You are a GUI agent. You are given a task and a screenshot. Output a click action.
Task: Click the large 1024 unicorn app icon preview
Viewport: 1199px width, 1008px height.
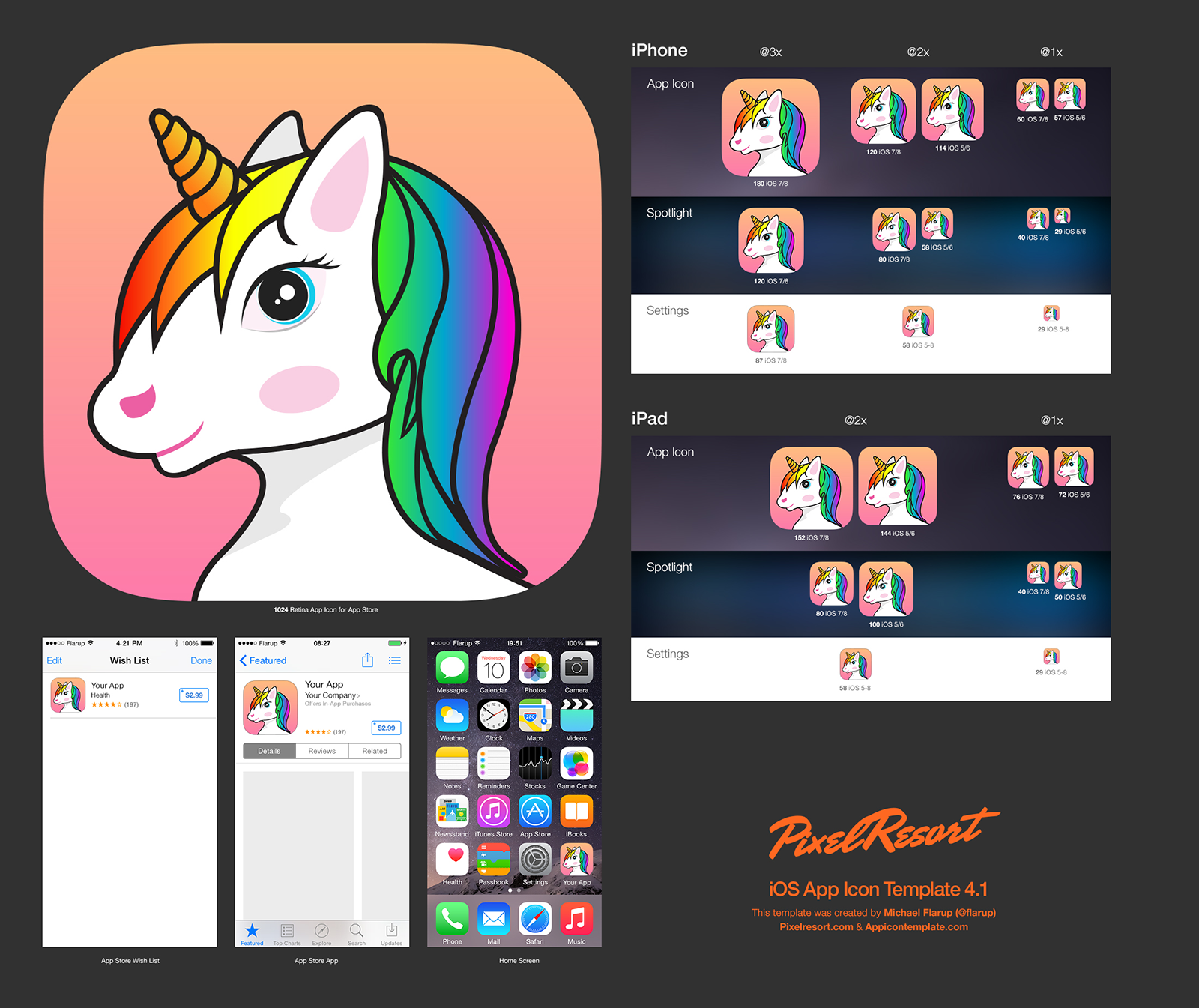coord(322,322)
